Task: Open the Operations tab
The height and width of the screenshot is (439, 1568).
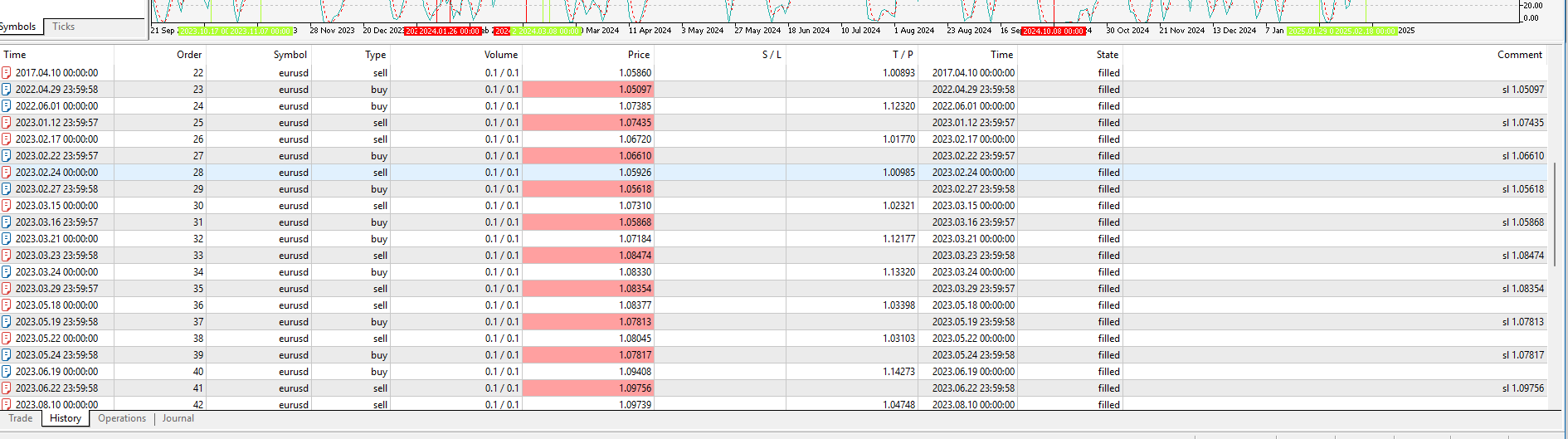Action: click(122, 418)
